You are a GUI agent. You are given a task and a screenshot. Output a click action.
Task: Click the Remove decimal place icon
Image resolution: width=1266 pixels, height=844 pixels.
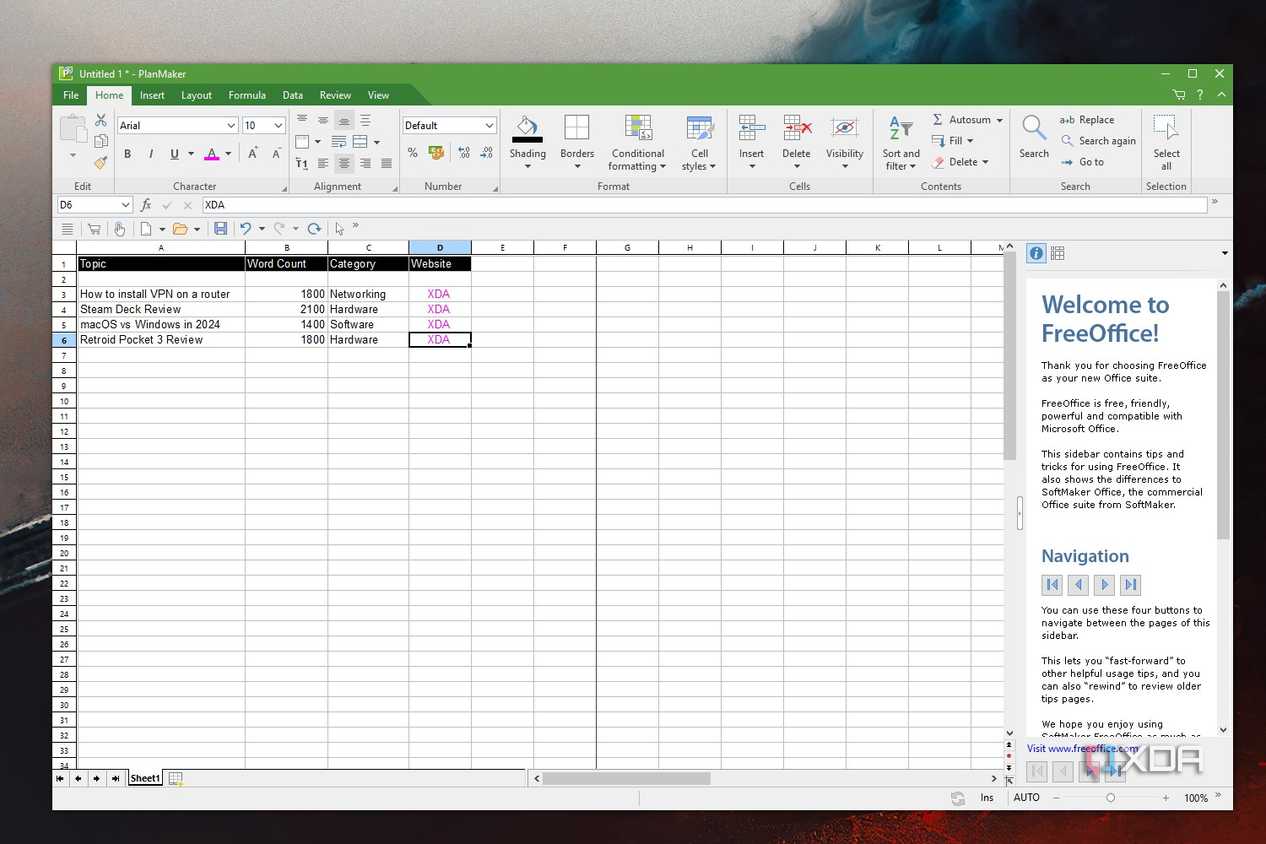(x=486, y=153)
